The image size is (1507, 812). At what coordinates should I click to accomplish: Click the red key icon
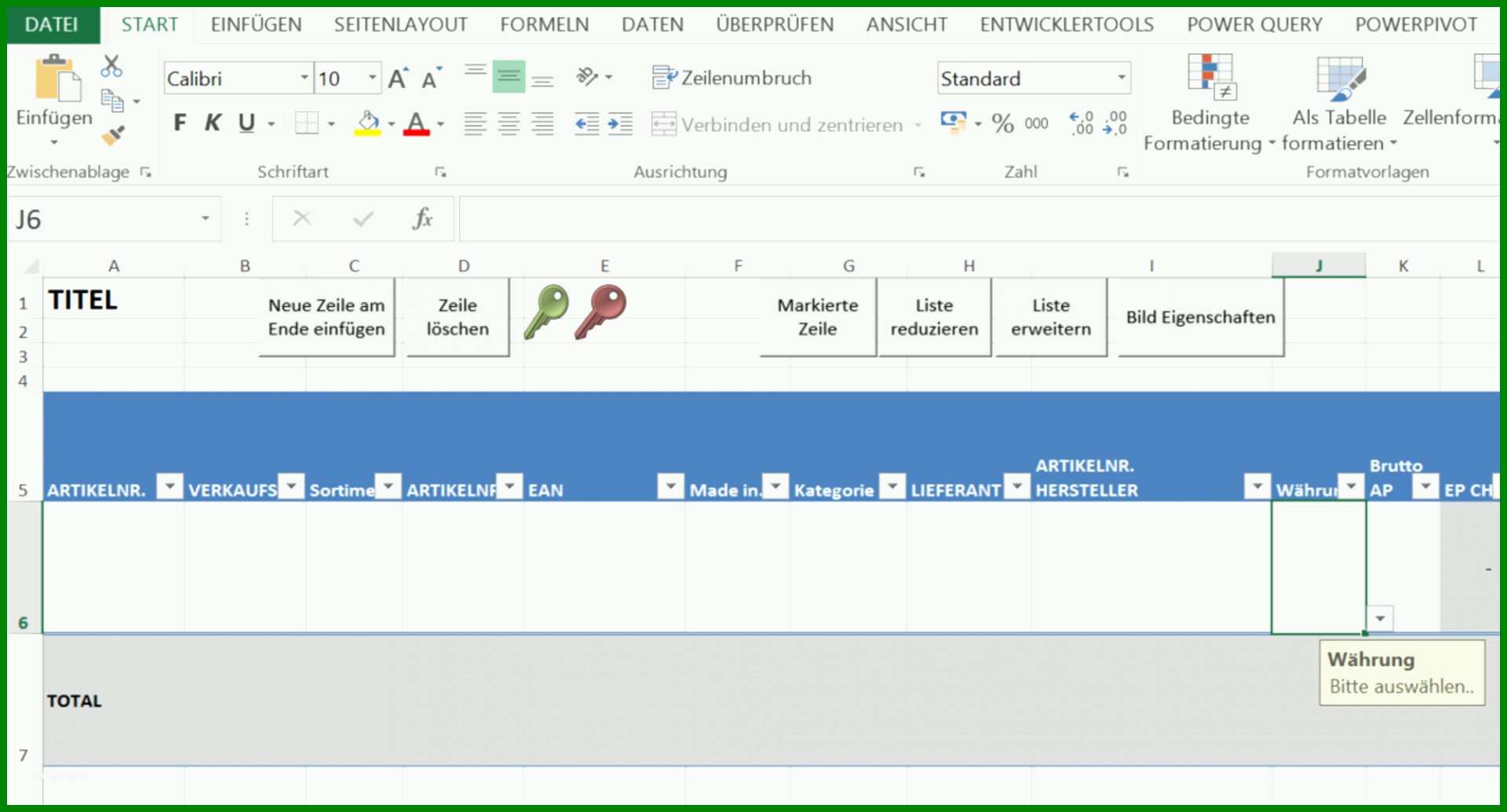coord(600,311)
